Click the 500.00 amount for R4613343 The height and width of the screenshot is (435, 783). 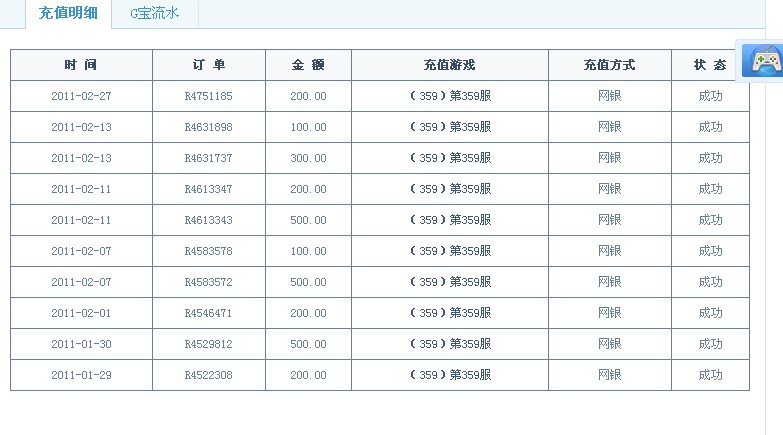308,220
